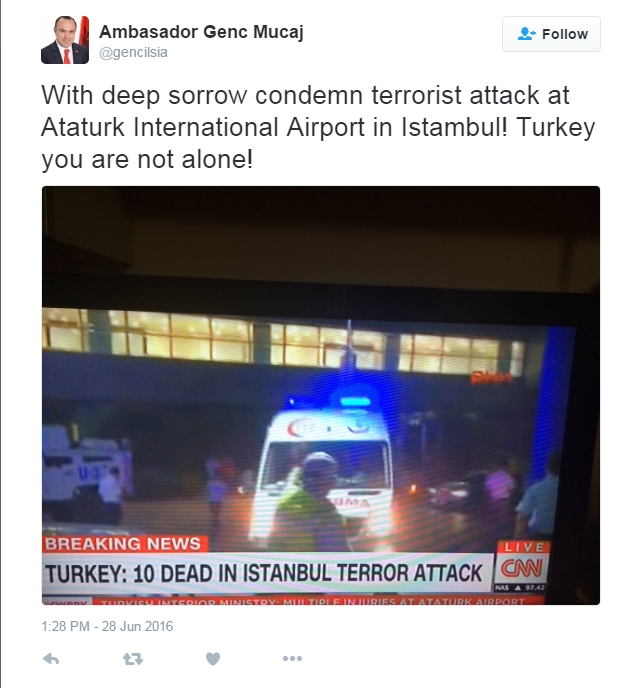This screenshot has height=688, width=633.
Task: Follow Ambasador Genc Mucaj
Action: tap(551, 34)
